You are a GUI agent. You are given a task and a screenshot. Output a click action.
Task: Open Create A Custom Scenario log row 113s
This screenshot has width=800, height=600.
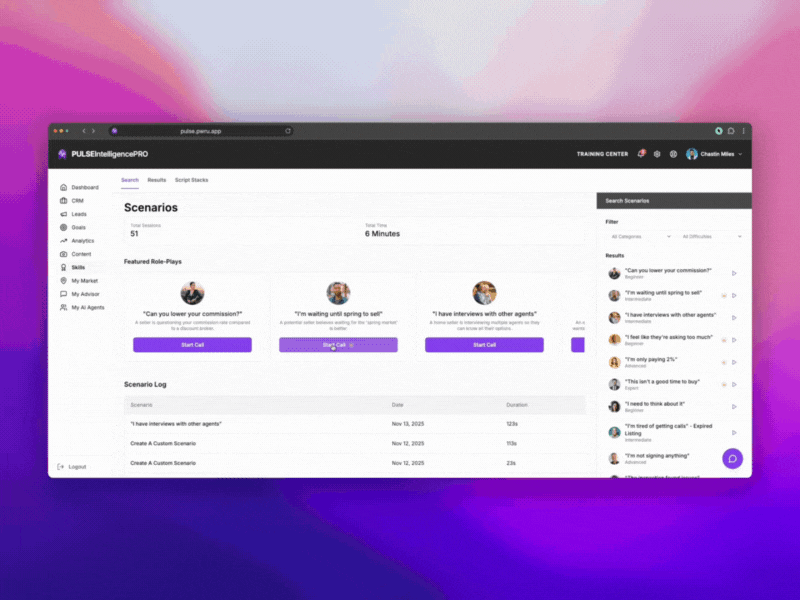[x=355, y=443]
